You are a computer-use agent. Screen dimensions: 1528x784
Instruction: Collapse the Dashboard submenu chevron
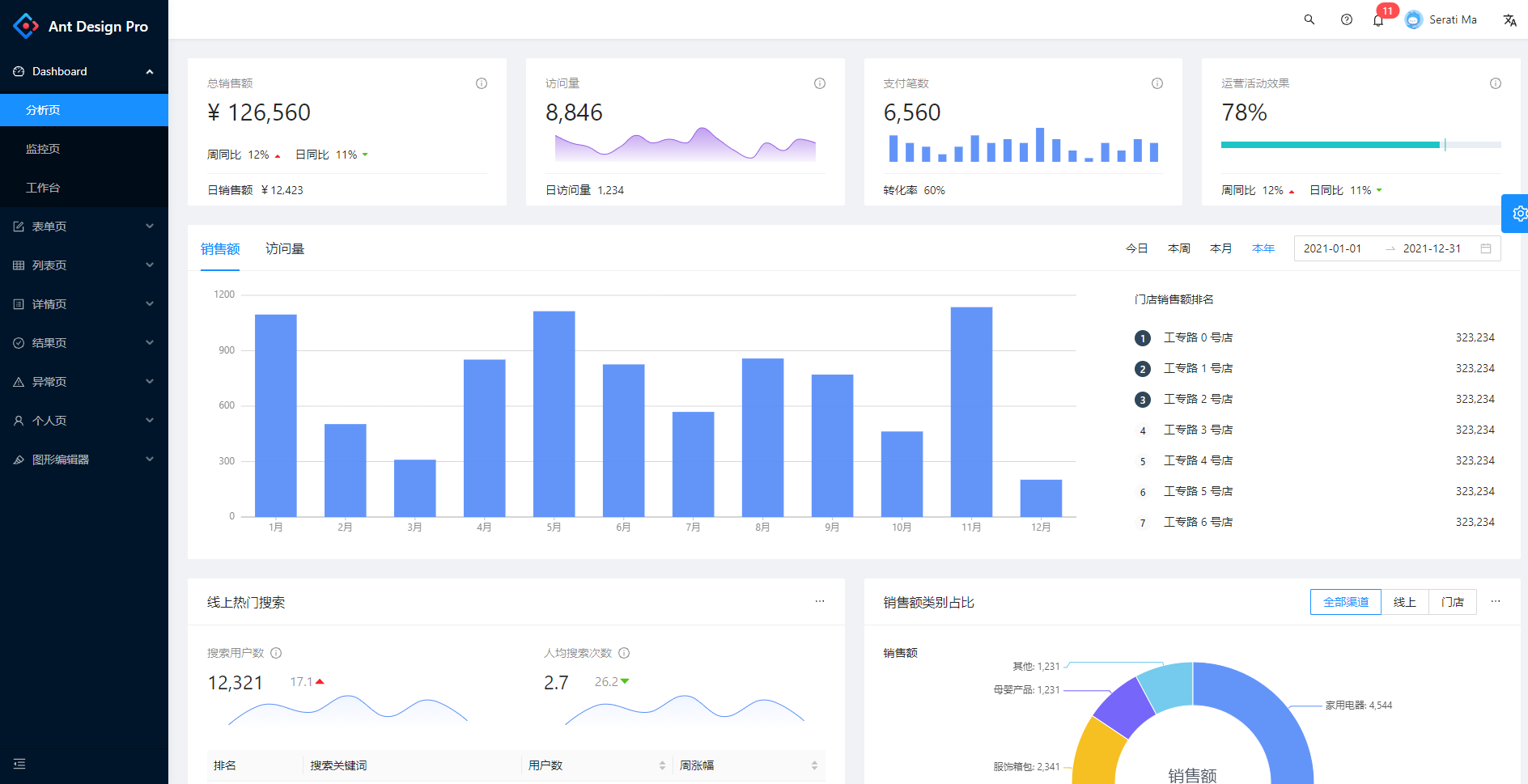150,72
